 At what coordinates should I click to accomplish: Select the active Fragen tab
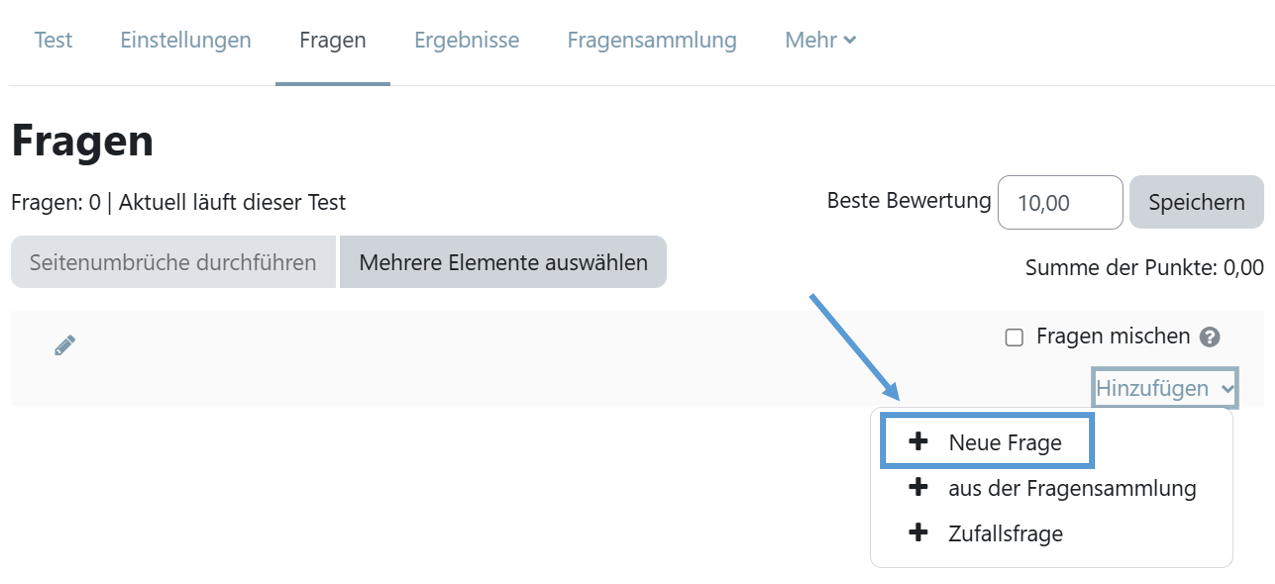(x=333, y=41)
